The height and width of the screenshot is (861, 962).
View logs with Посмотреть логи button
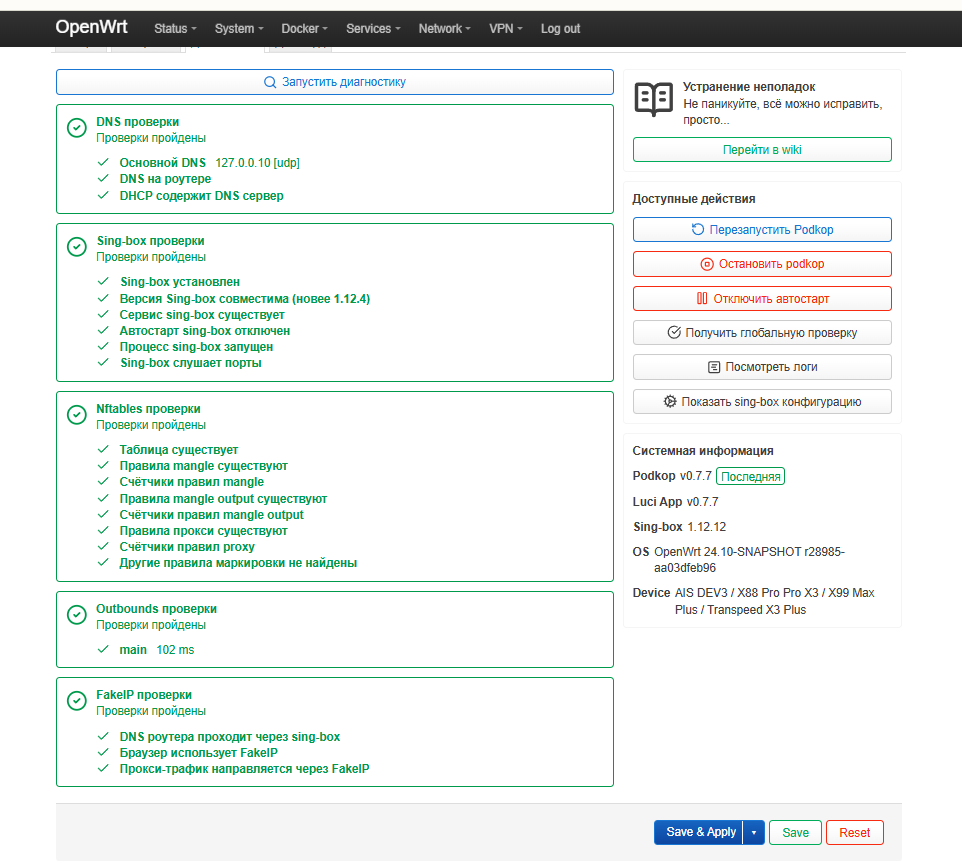pyautogui.click(x=762, y=368)
